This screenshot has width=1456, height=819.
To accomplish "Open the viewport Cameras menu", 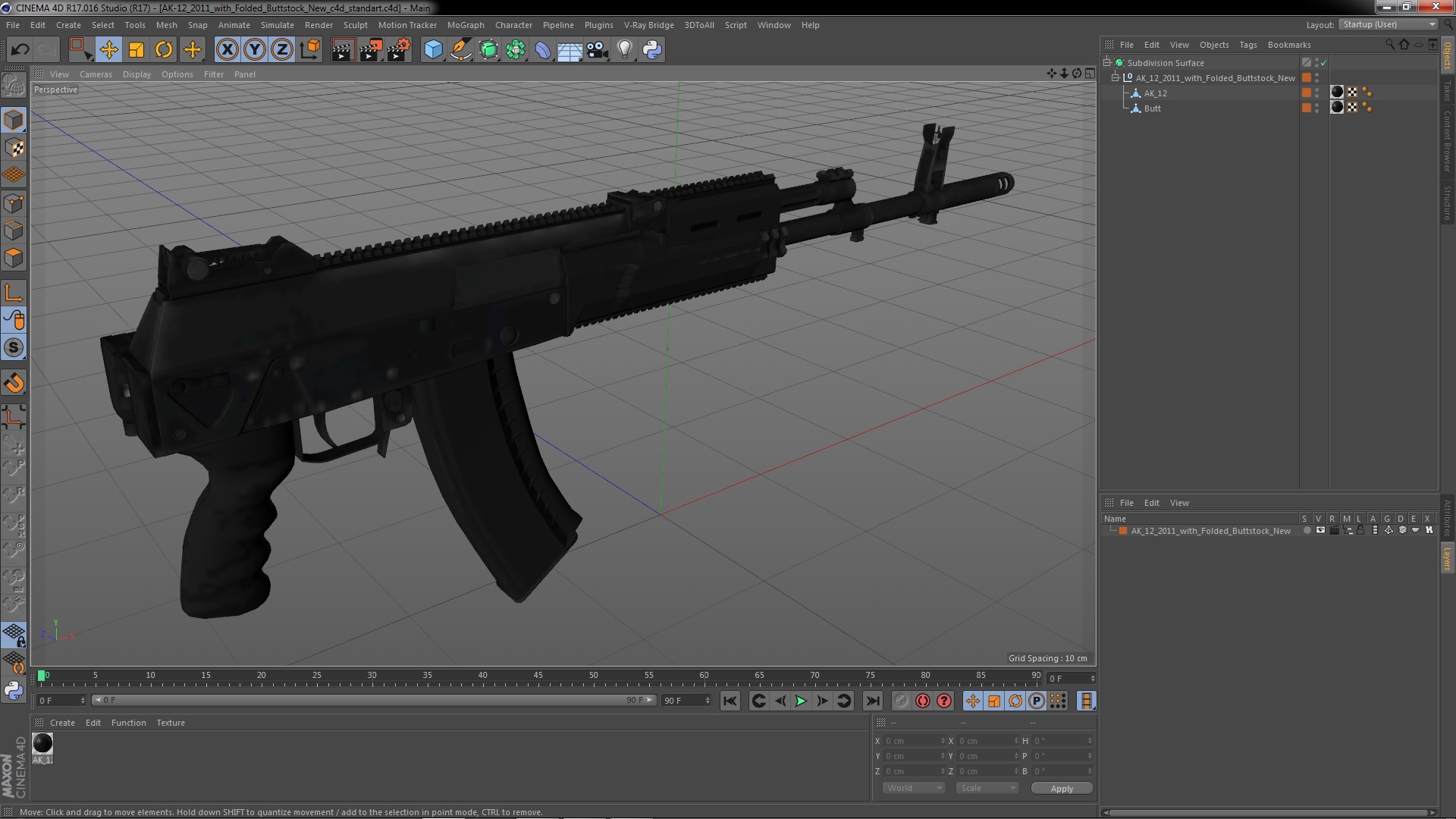I will (96, 74).
